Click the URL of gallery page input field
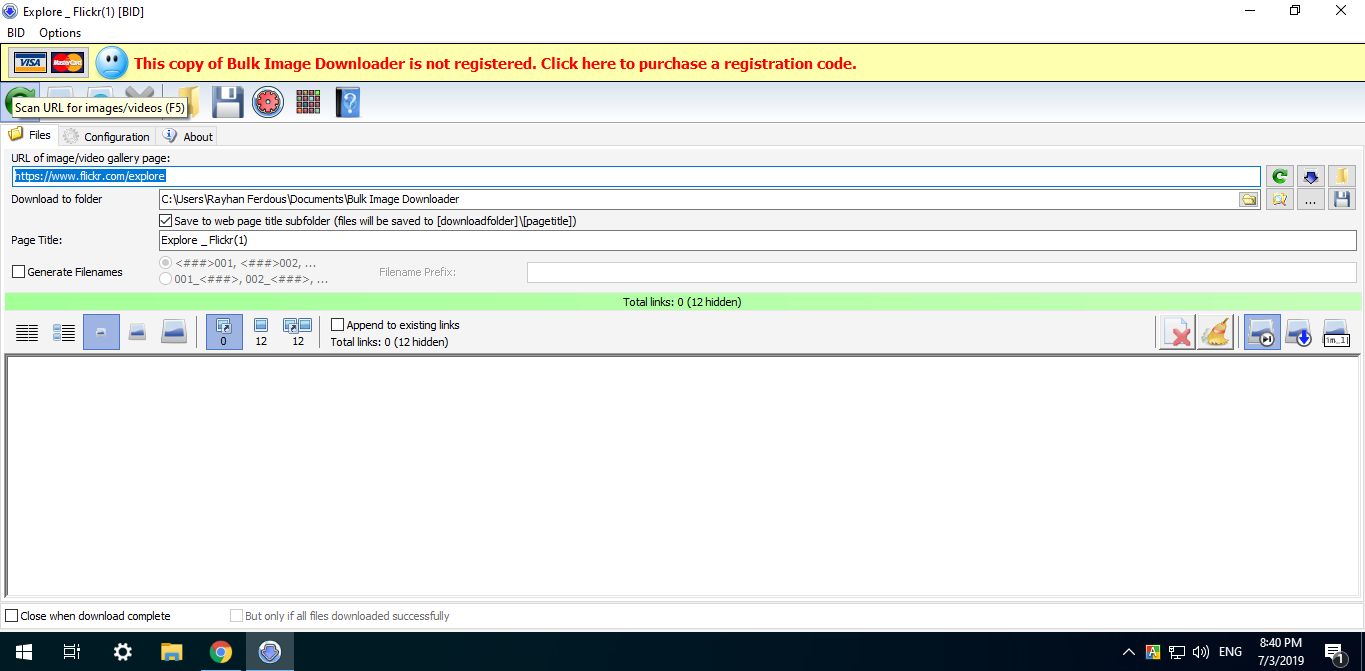The image size is (1365, 671). point(635,176)
